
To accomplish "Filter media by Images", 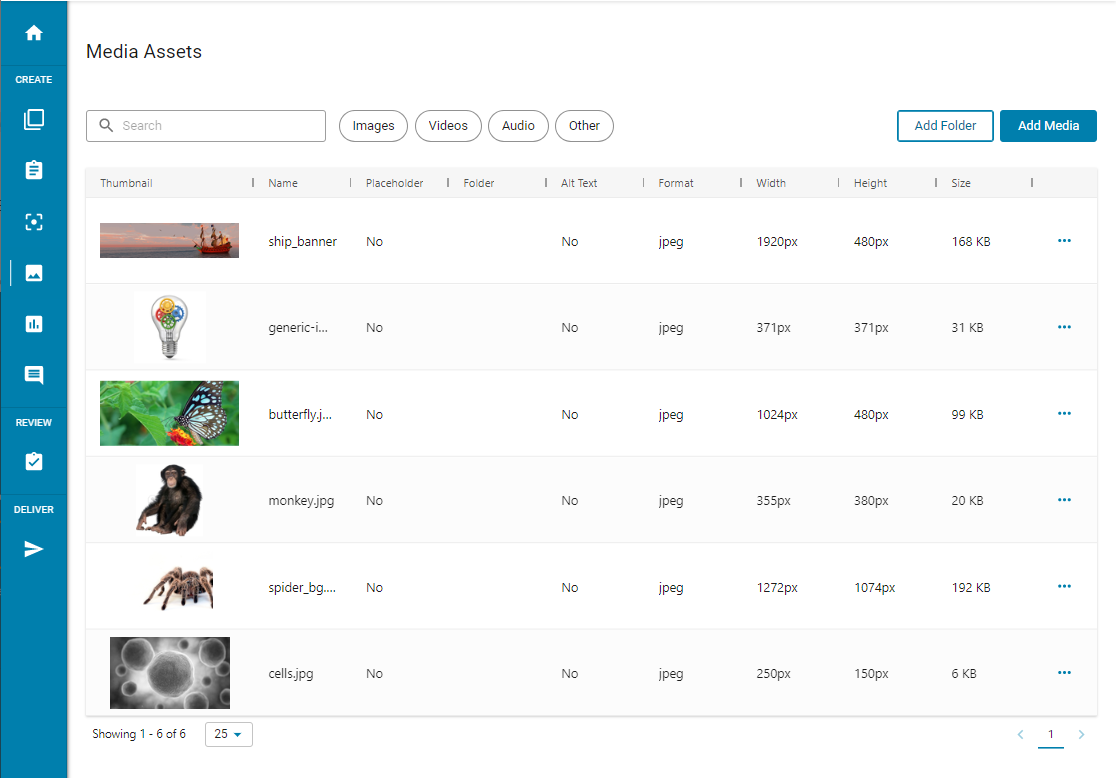I will 373,126.
